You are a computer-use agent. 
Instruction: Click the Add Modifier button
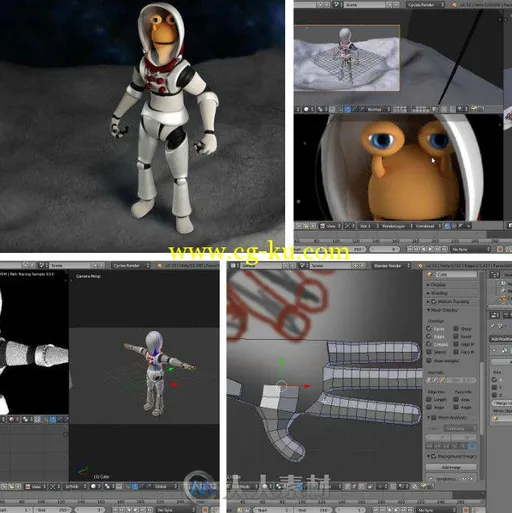coord(501,339)
